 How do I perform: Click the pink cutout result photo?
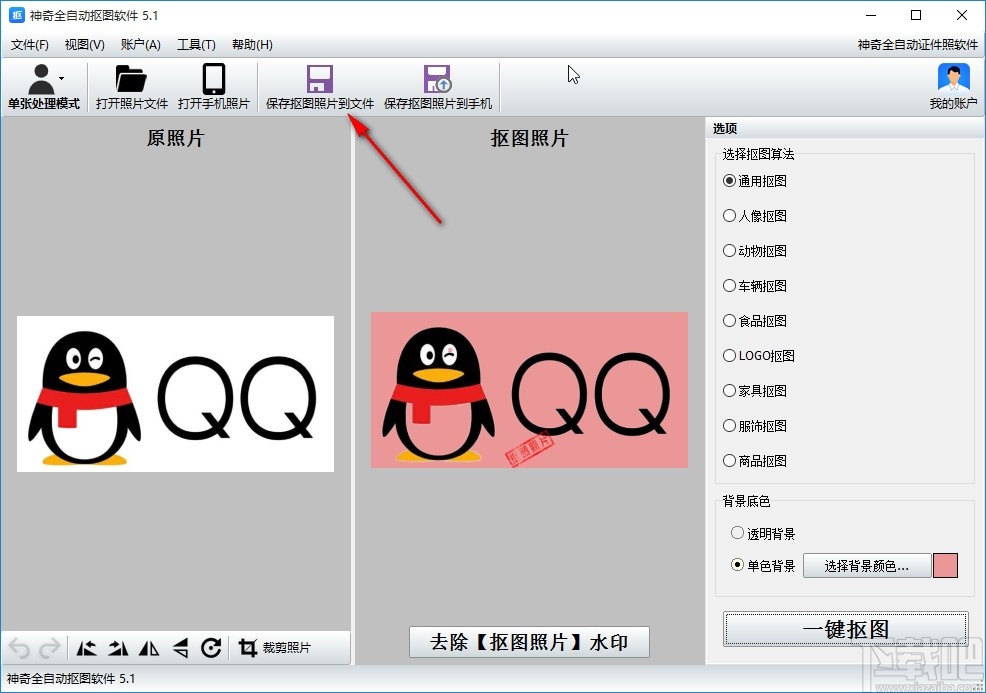pos(529,390)
